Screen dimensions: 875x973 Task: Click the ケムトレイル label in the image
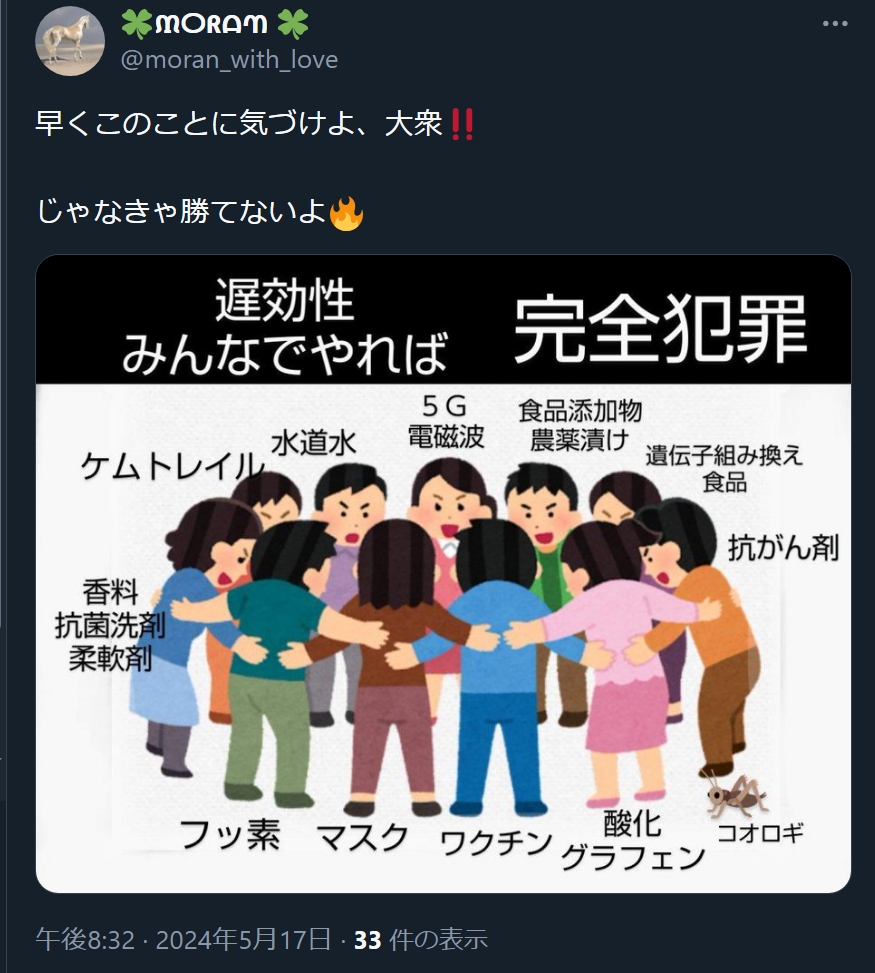(x=173, y=466)
